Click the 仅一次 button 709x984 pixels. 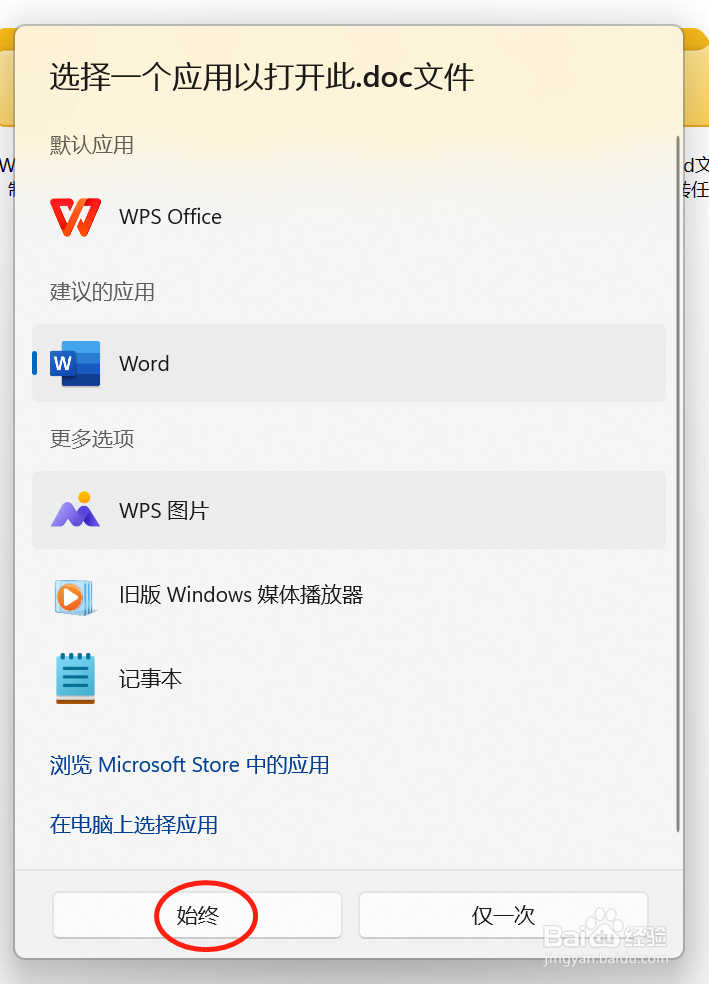click(x=503, y=916)
